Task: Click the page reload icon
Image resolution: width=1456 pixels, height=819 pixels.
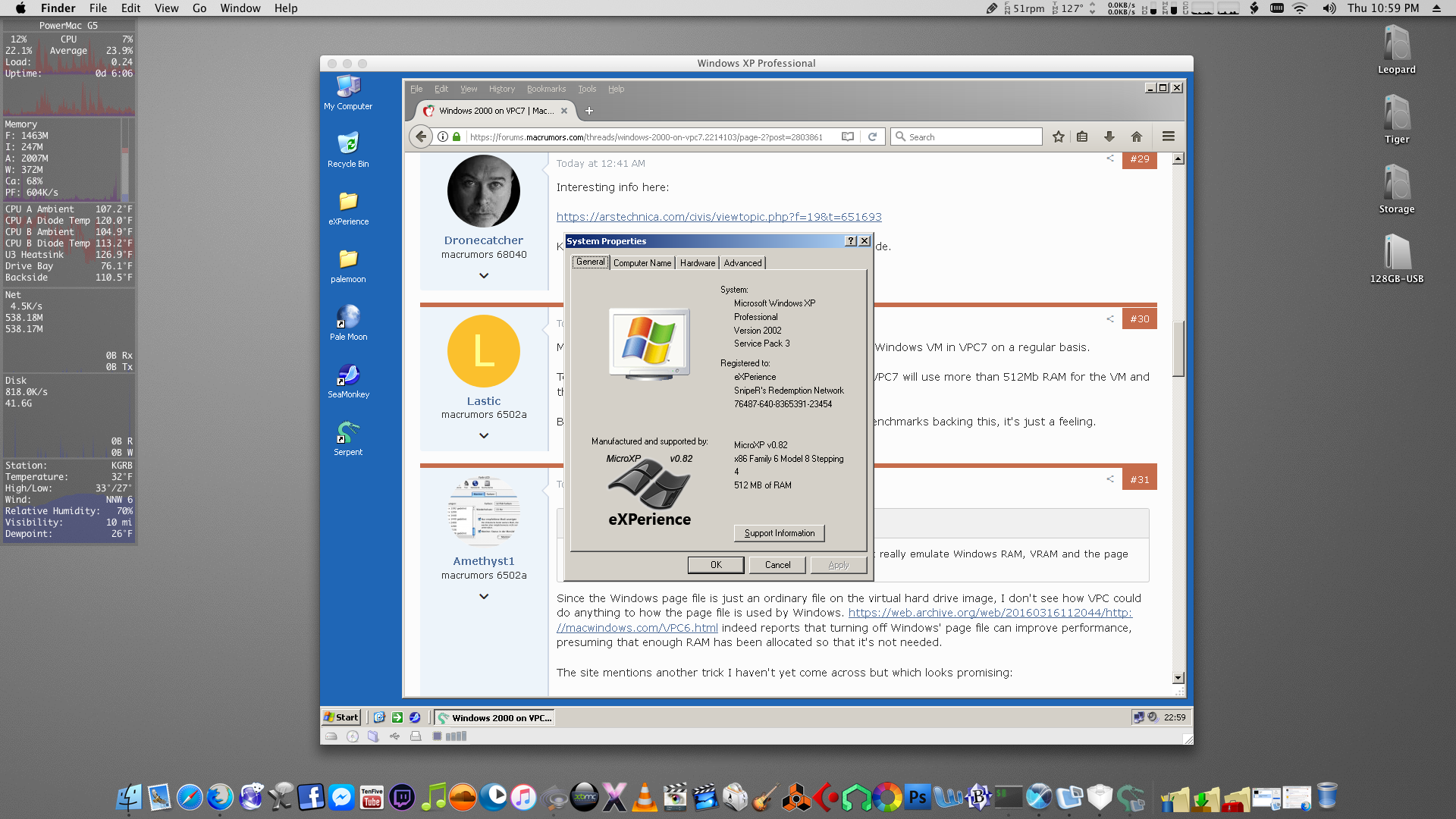Action: [872, 137]
